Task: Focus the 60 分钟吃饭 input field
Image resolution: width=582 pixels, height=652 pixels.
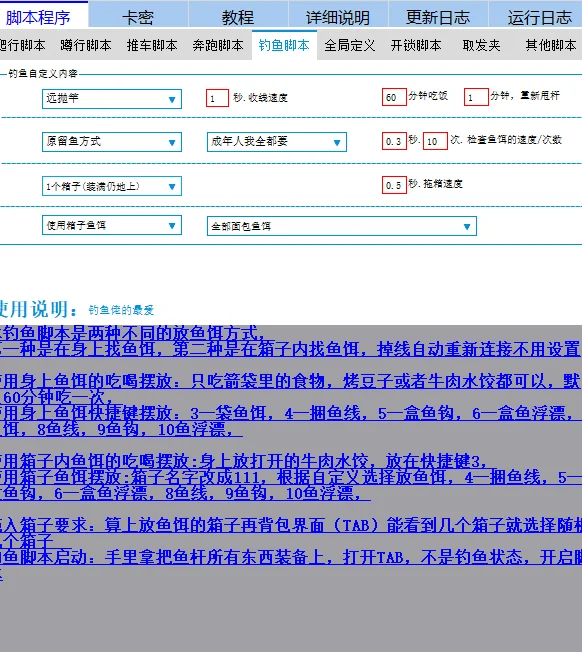Action: pyautogui.click(x=394, y=97)
